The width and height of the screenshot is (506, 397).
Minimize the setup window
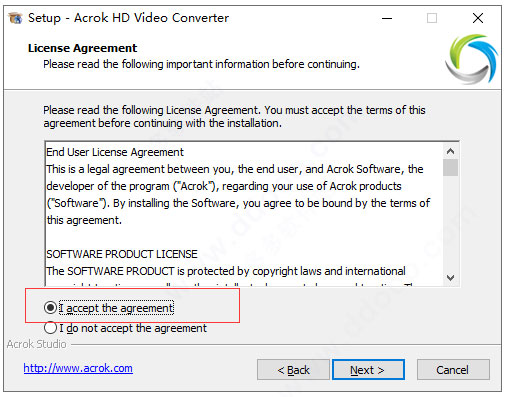coord(387,18)
